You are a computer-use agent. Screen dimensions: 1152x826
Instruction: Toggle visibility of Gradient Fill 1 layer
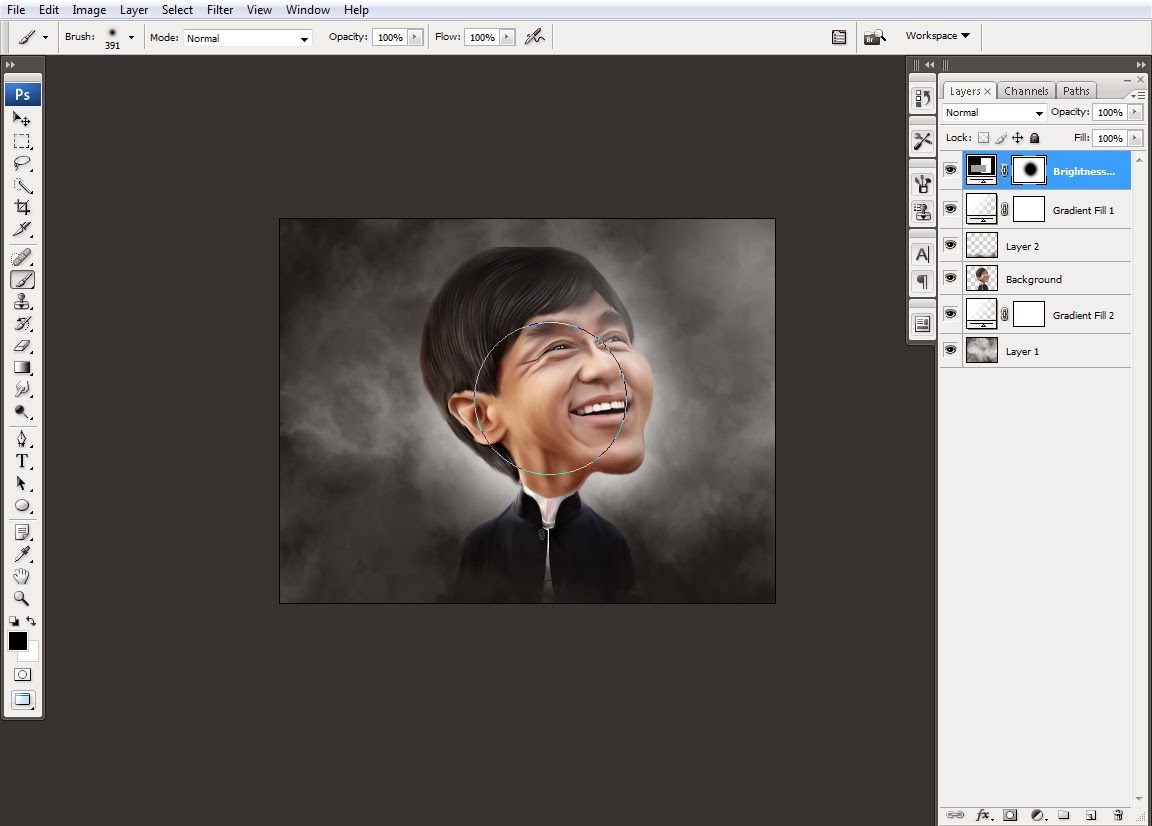point(950,210)
